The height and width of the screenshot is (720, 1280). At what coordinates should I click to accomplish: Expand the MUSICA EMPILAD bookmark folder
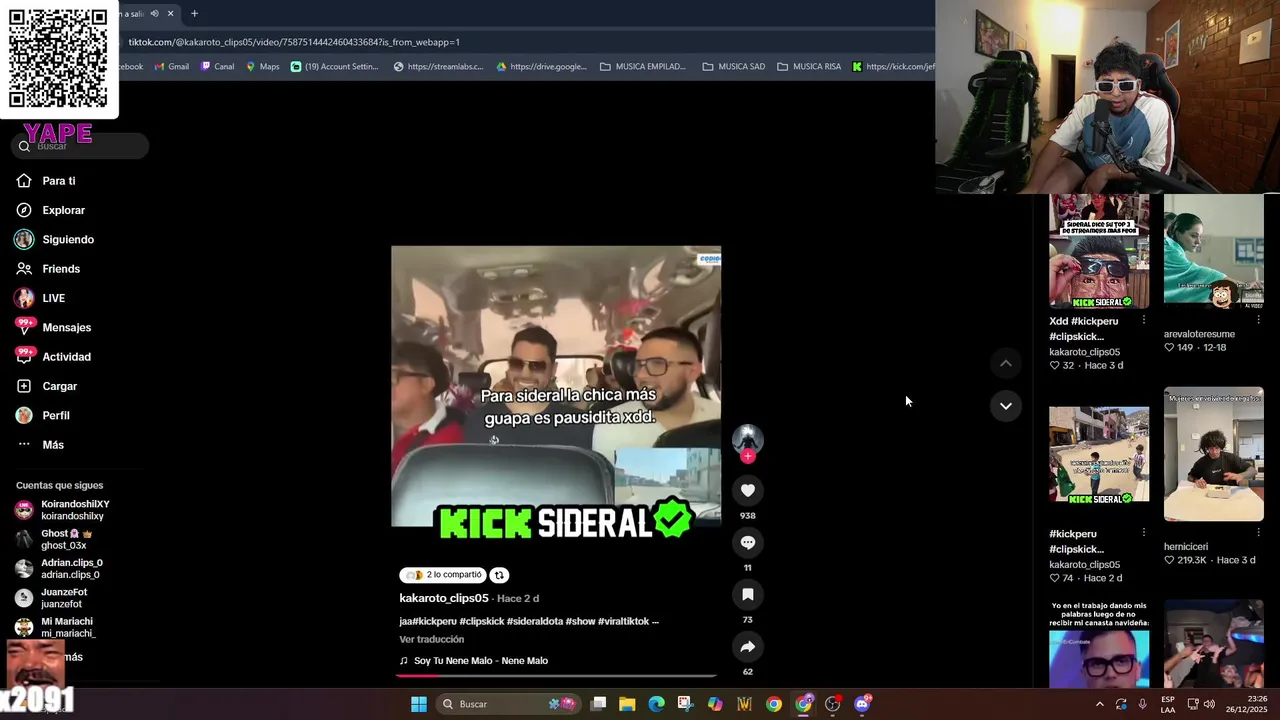tap(643, 67)
